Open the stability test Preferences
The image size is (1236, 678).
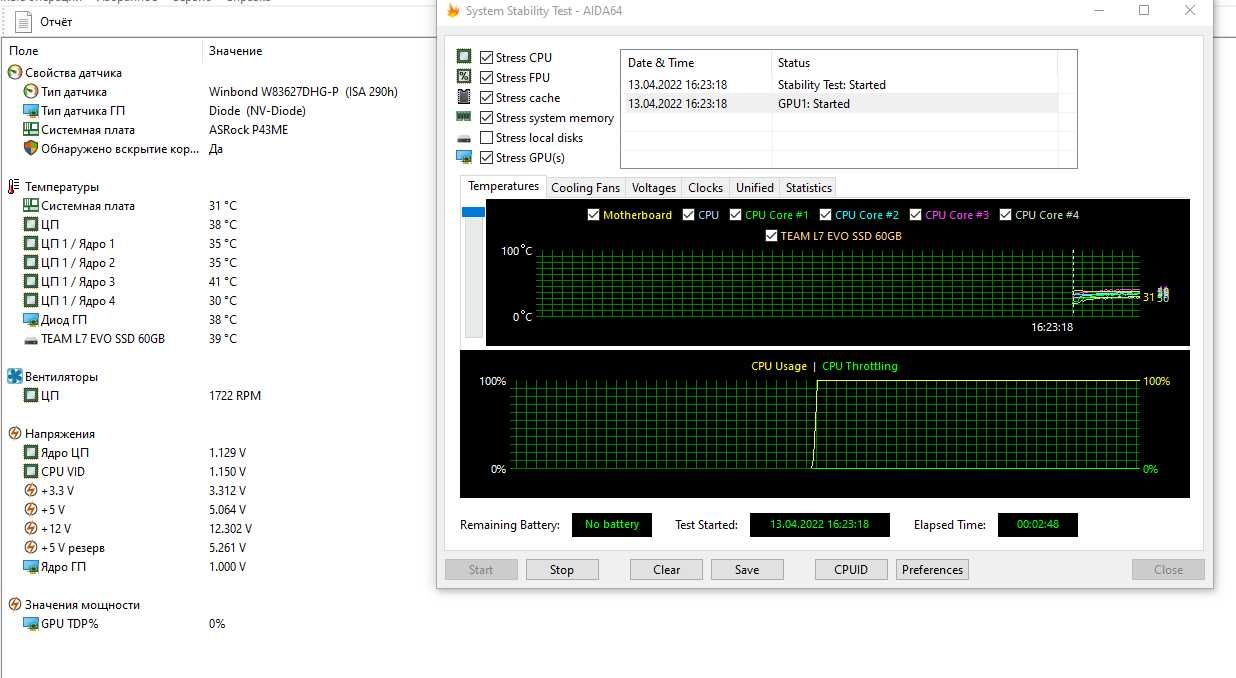coord(932,570)
